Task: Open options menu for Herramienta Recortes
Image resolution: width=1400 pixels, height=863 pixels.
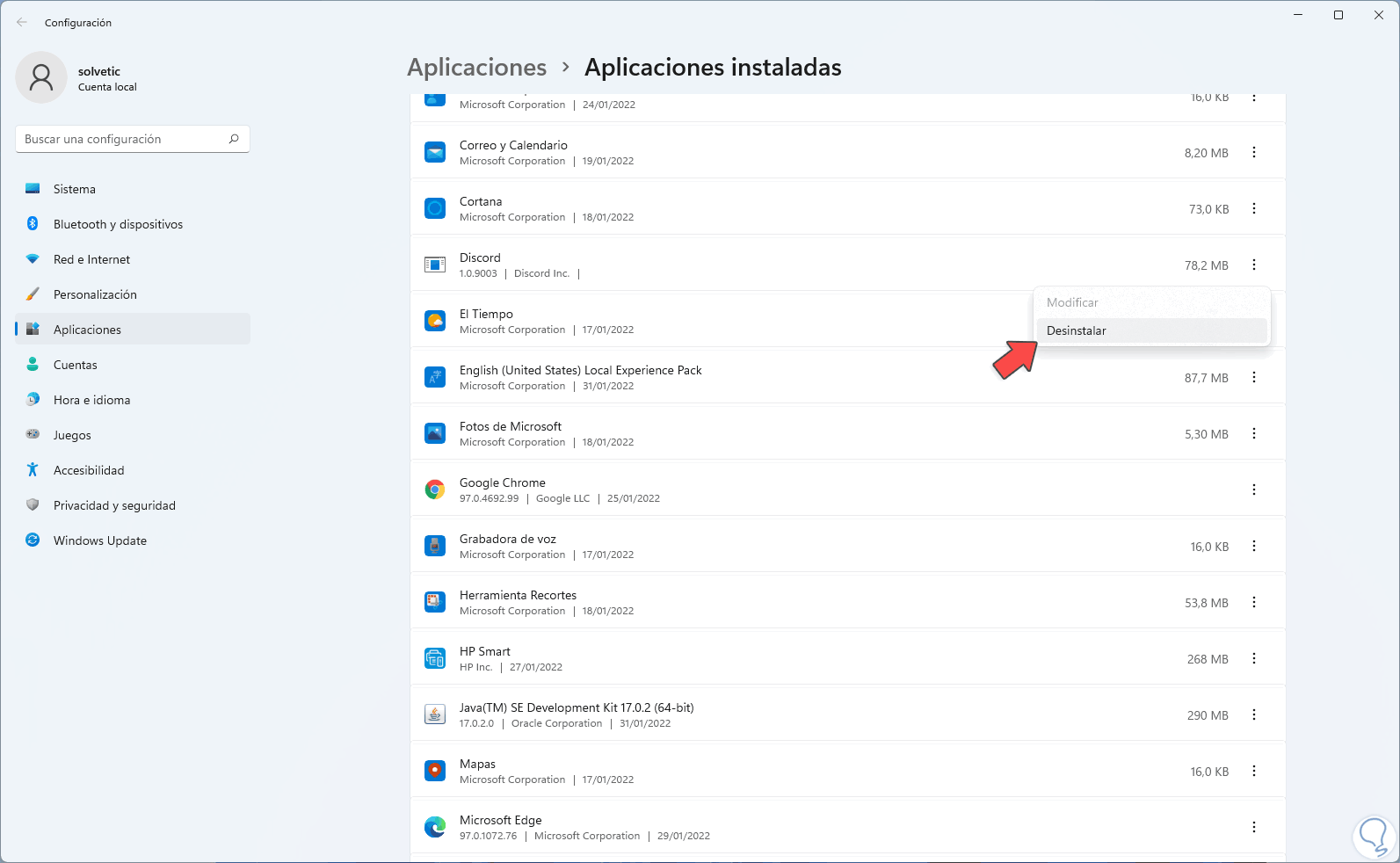Action: (x=1254, y=603)
